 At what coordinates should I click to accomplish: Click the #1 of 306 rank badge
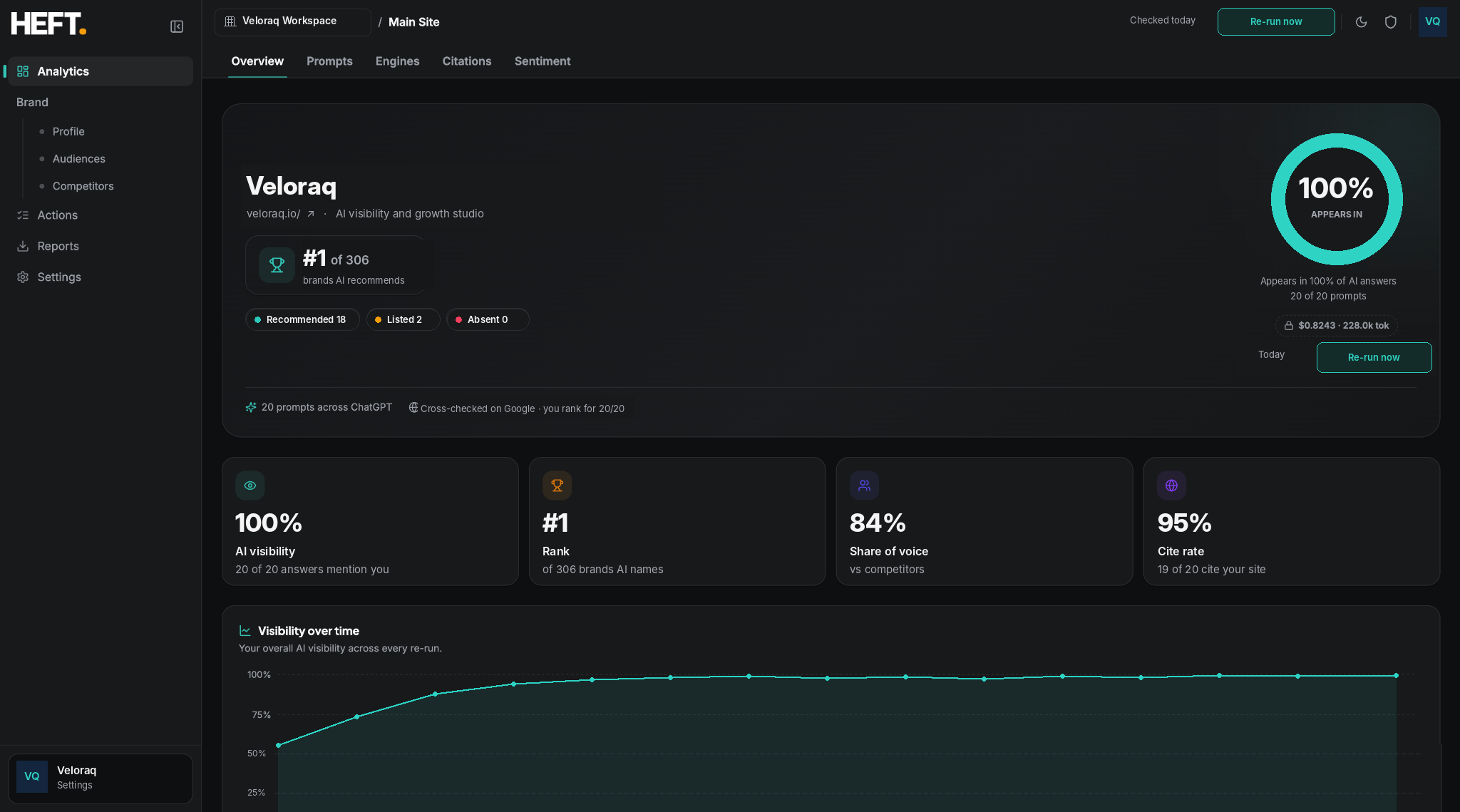point(336,265)
